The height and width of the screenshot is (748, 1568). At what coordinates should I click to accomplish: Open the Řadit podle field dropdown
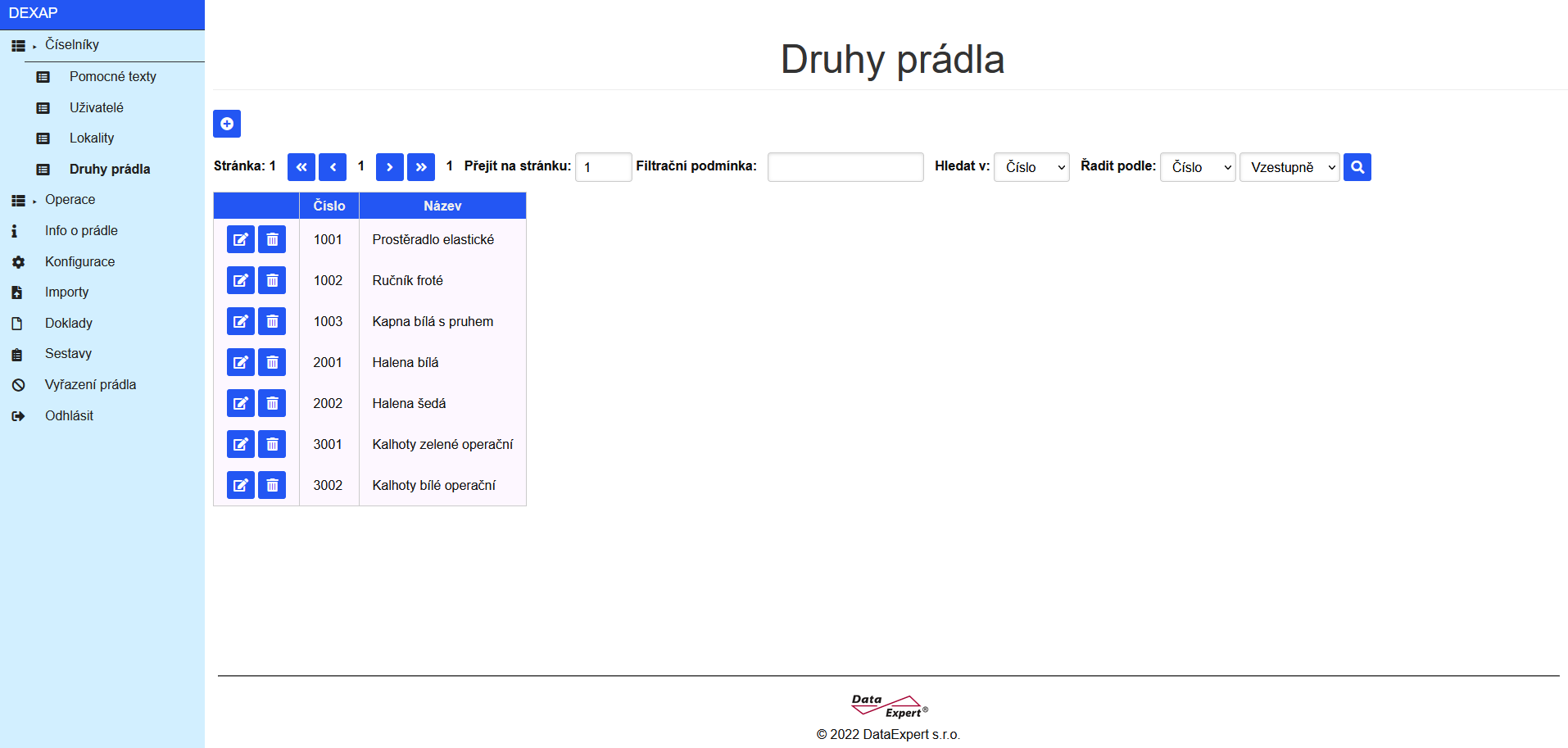[1198, 167]
